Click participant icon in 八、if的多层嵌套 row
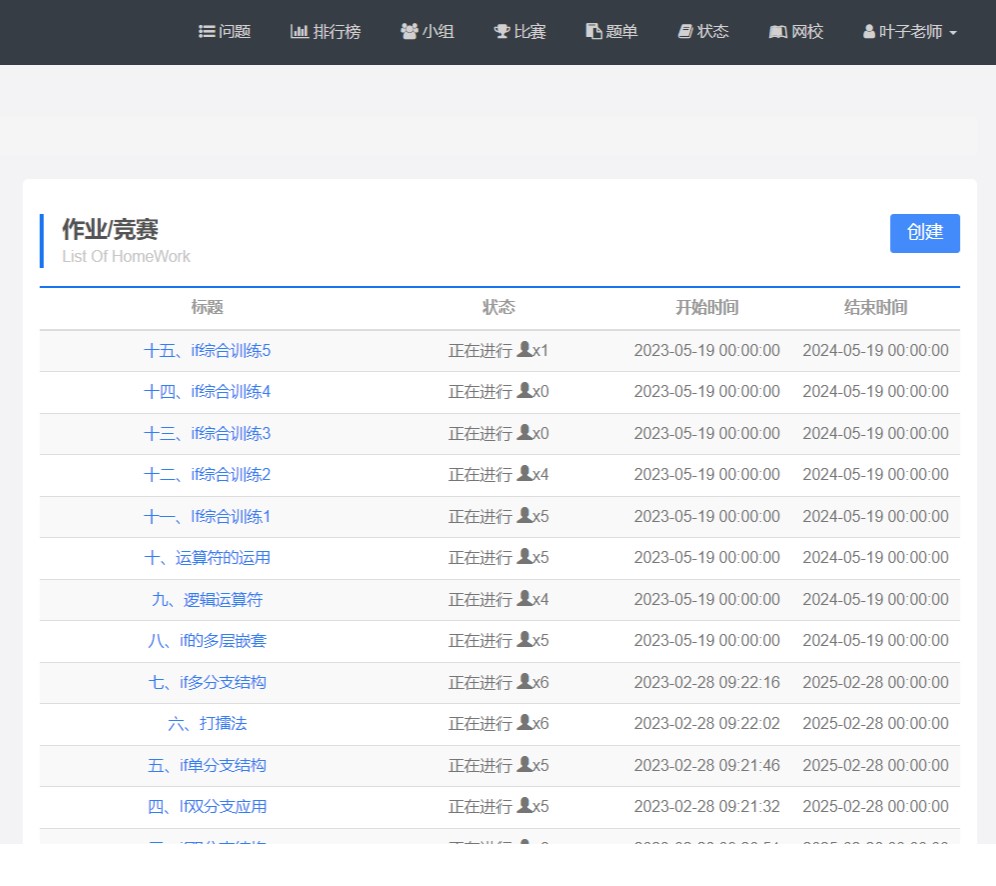The height and width of the screenshot is (886, 996). 525,639
